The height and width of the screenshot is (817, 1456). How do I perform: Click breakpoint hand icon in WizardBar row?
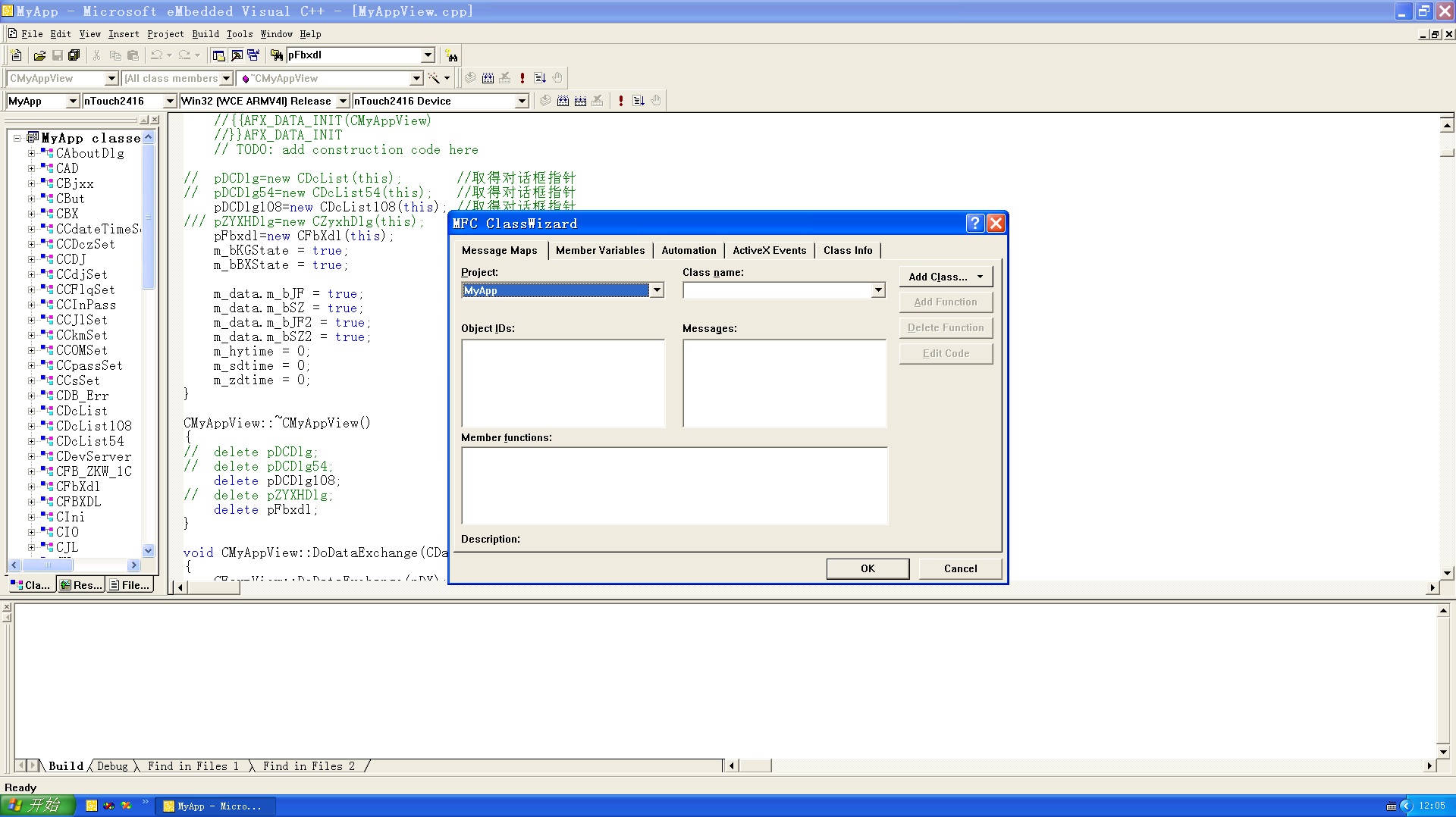(557, 78)
